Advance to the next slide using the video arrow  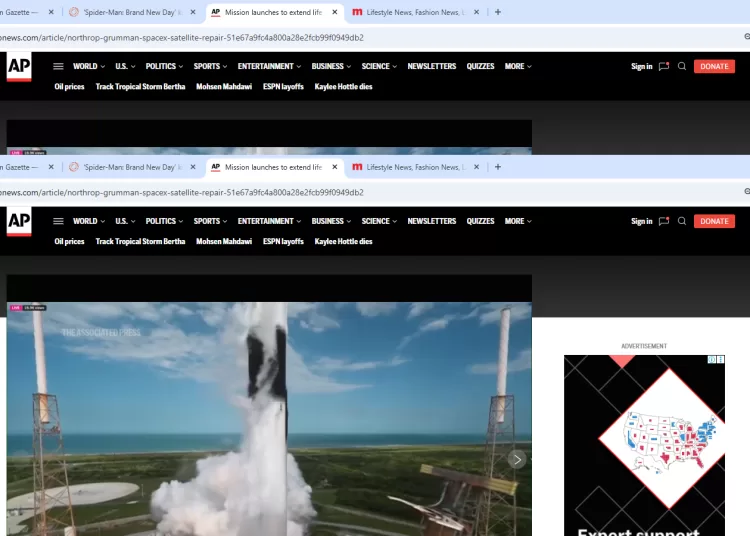[x=517, y=459]
